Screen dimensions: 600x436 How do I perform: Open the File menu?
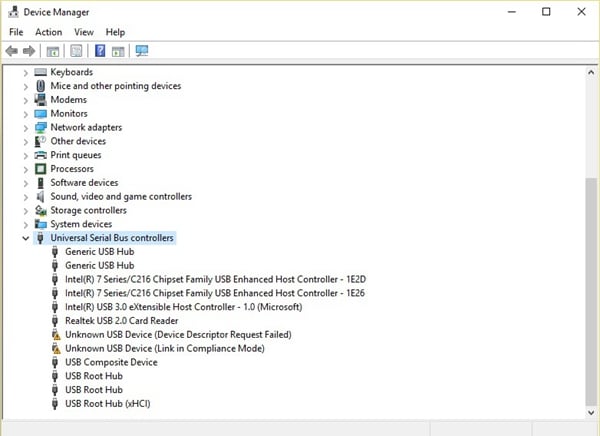pos(16,32)
